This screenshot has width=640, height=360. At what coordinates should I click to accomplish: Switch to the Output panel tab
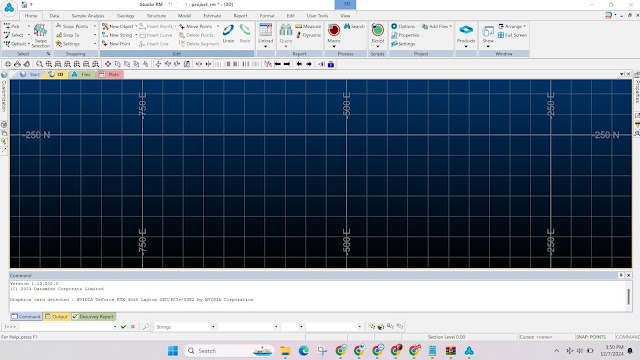(56, 316)
